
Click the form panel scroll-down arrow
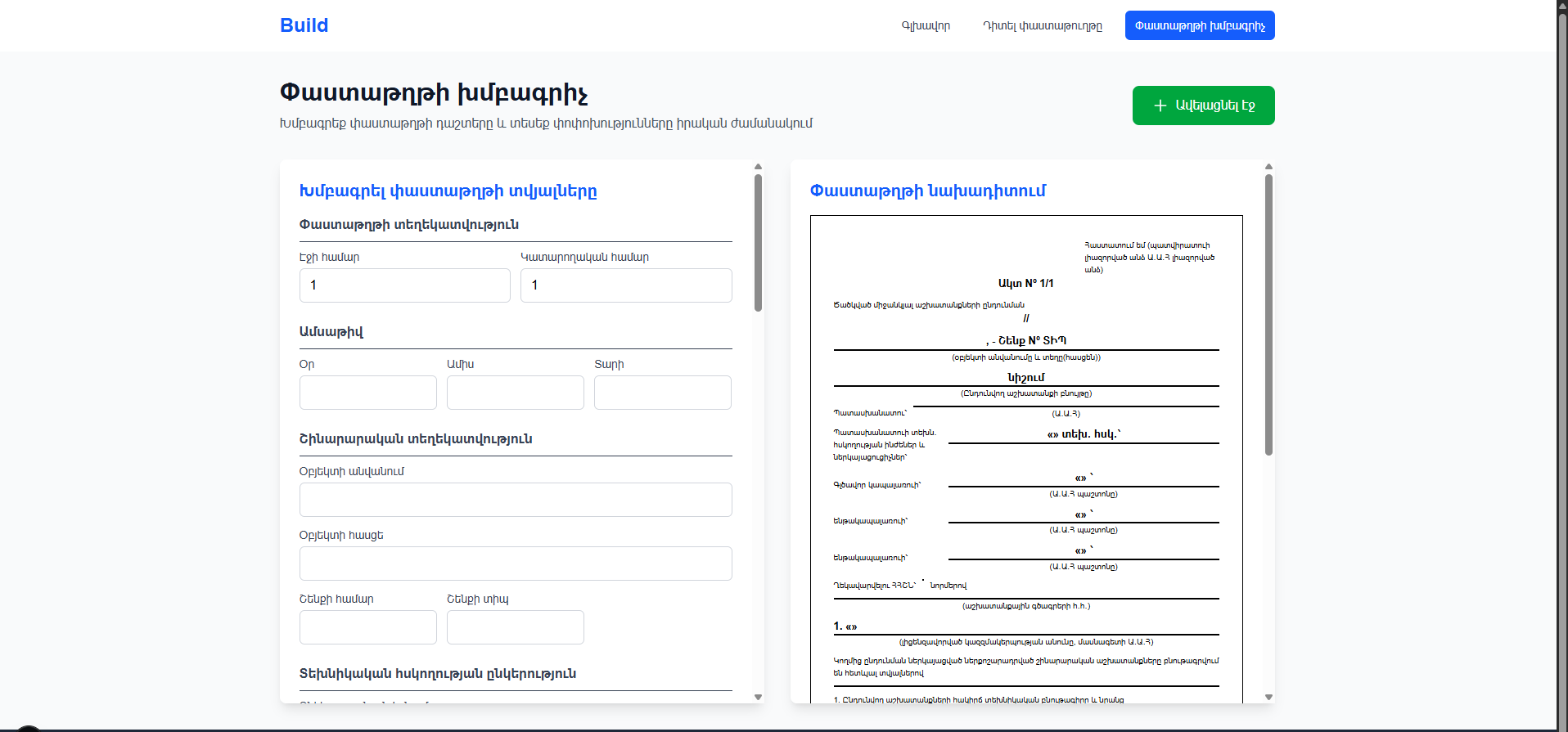(x=758, y=697)
